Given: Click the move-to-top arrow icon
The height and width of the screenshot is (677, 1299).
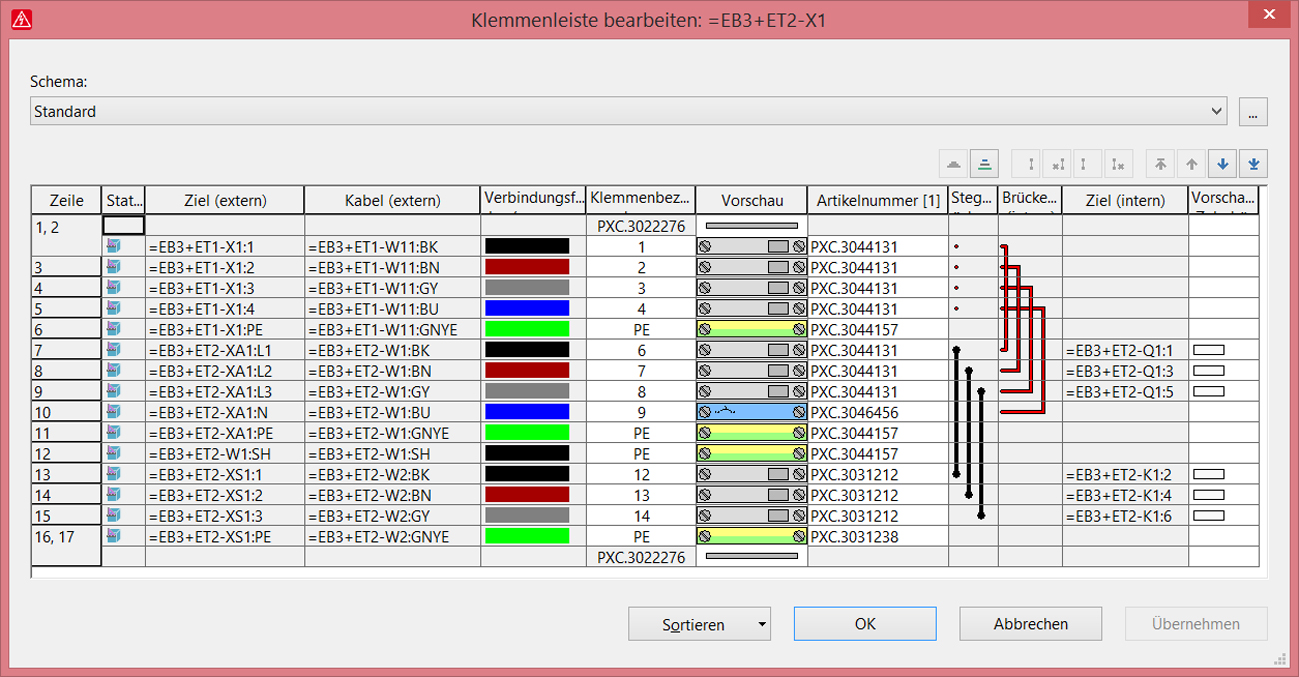Looking at the screenshot, I should point(1160,164).
